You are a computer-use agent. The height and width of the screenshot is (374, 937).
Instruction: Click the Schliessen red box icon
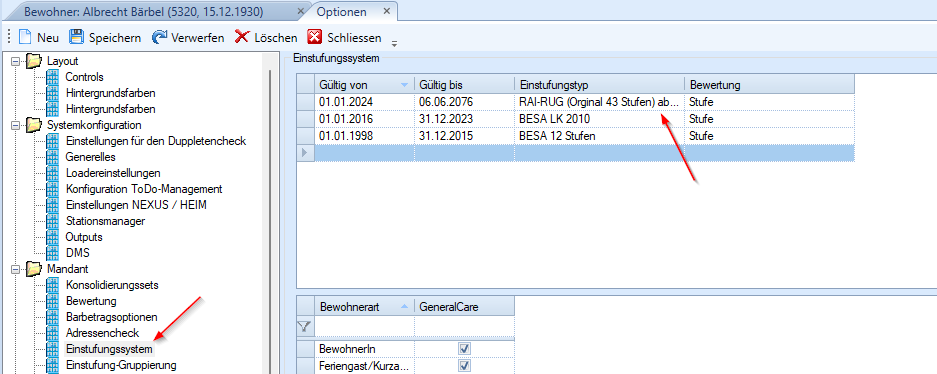(315, 38)
